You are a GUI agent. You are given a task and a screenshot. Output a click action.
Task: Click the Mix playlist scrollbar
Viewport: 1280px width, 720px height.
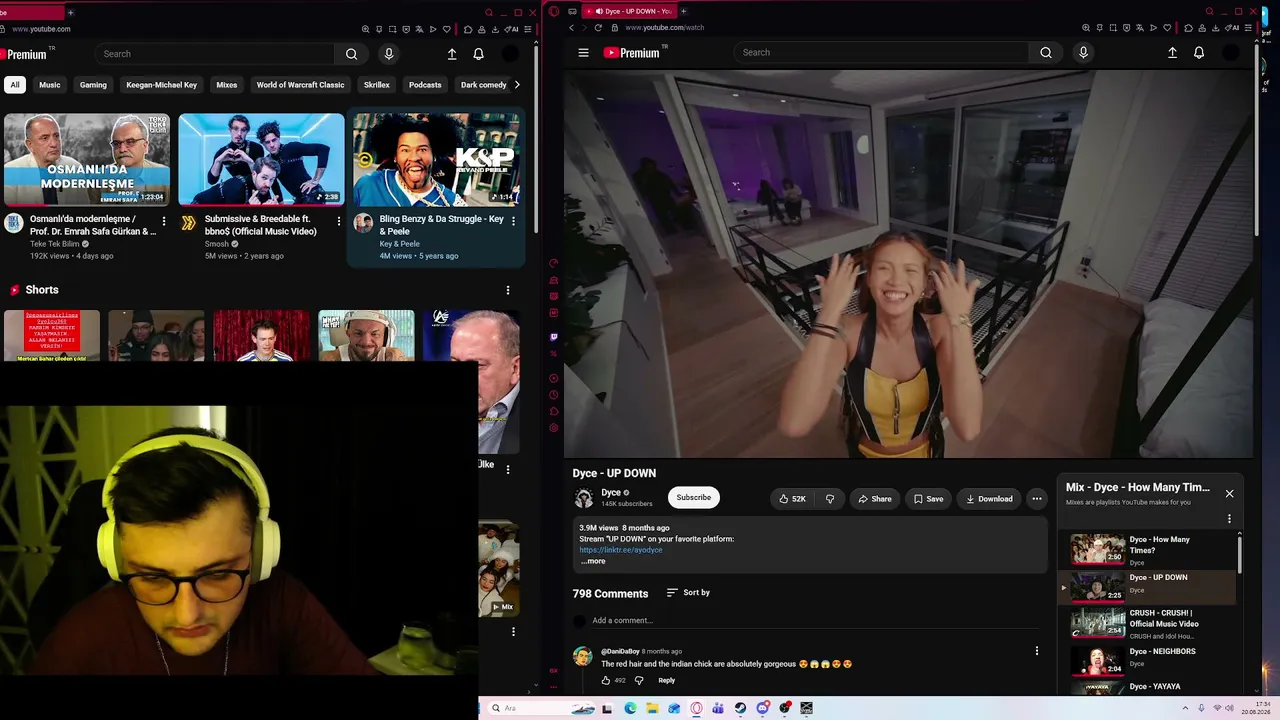[x=1240, y=553]
